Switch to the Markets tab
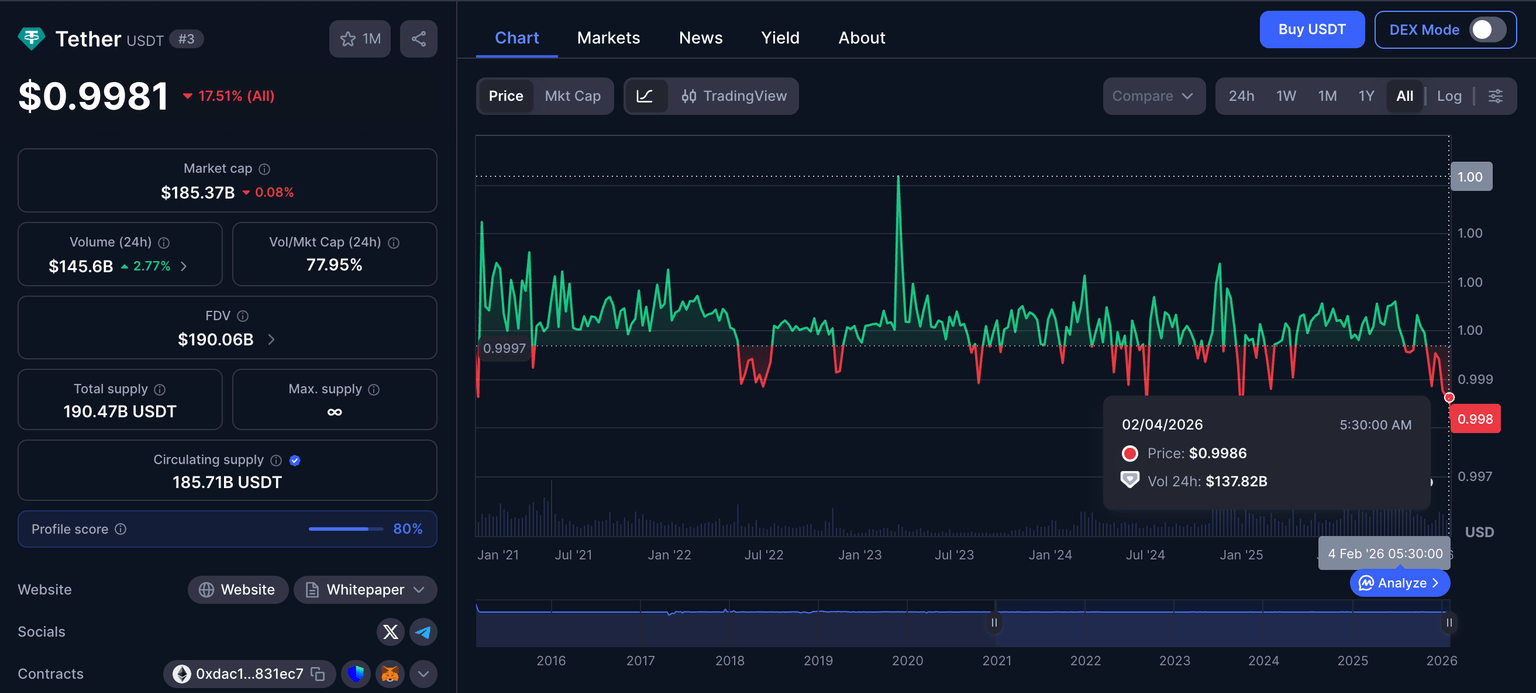This screenshot has width=1536, height=693. coord(608,38)
